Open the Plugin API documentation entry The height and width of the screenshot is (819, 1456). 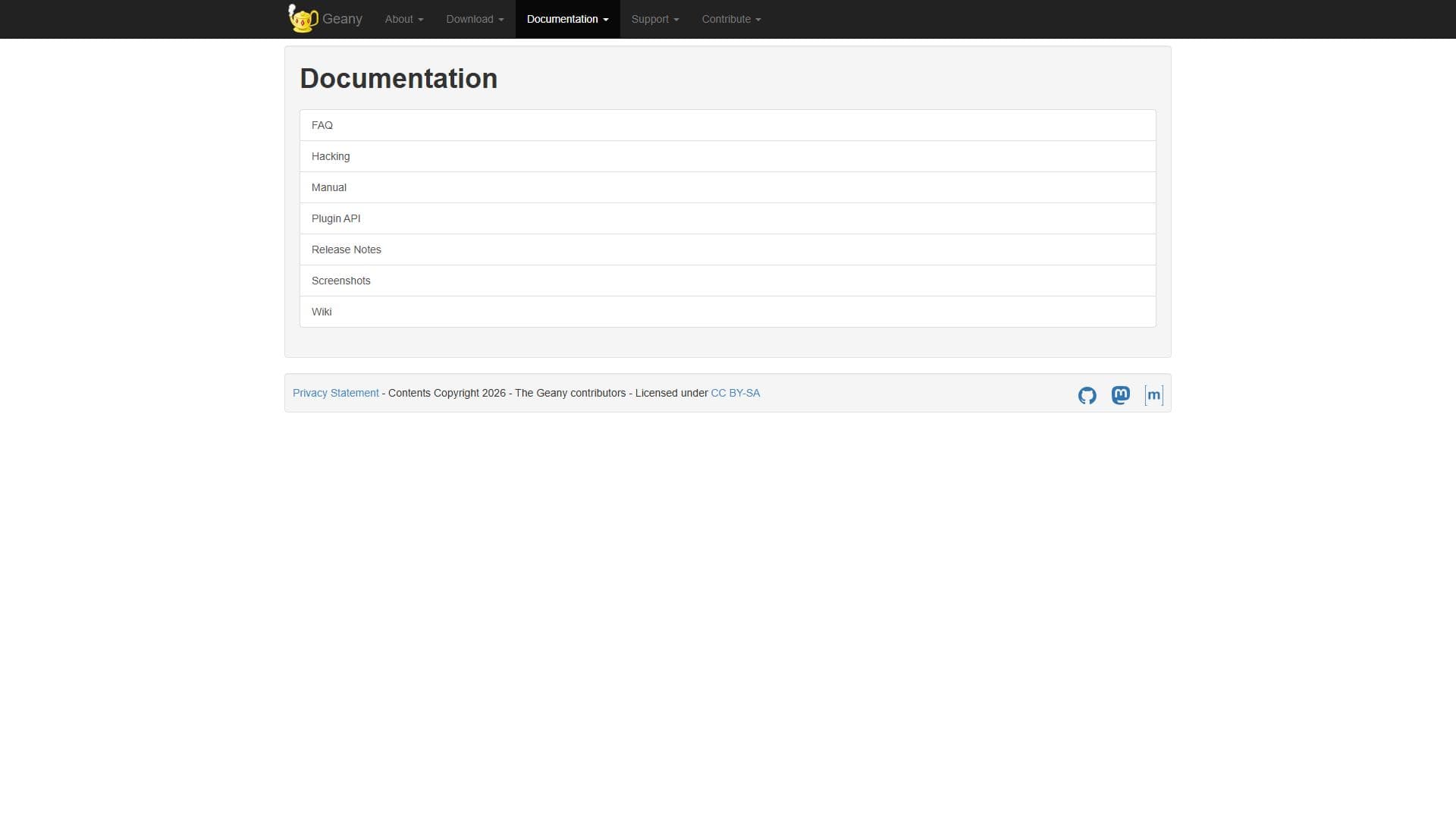coord(728,218)
